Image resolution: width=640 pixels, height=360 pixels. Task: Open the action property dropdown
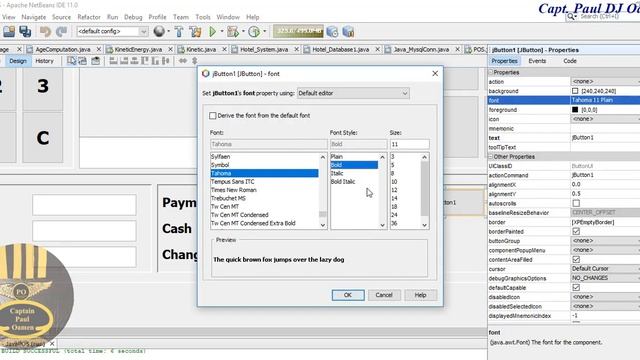605,82
